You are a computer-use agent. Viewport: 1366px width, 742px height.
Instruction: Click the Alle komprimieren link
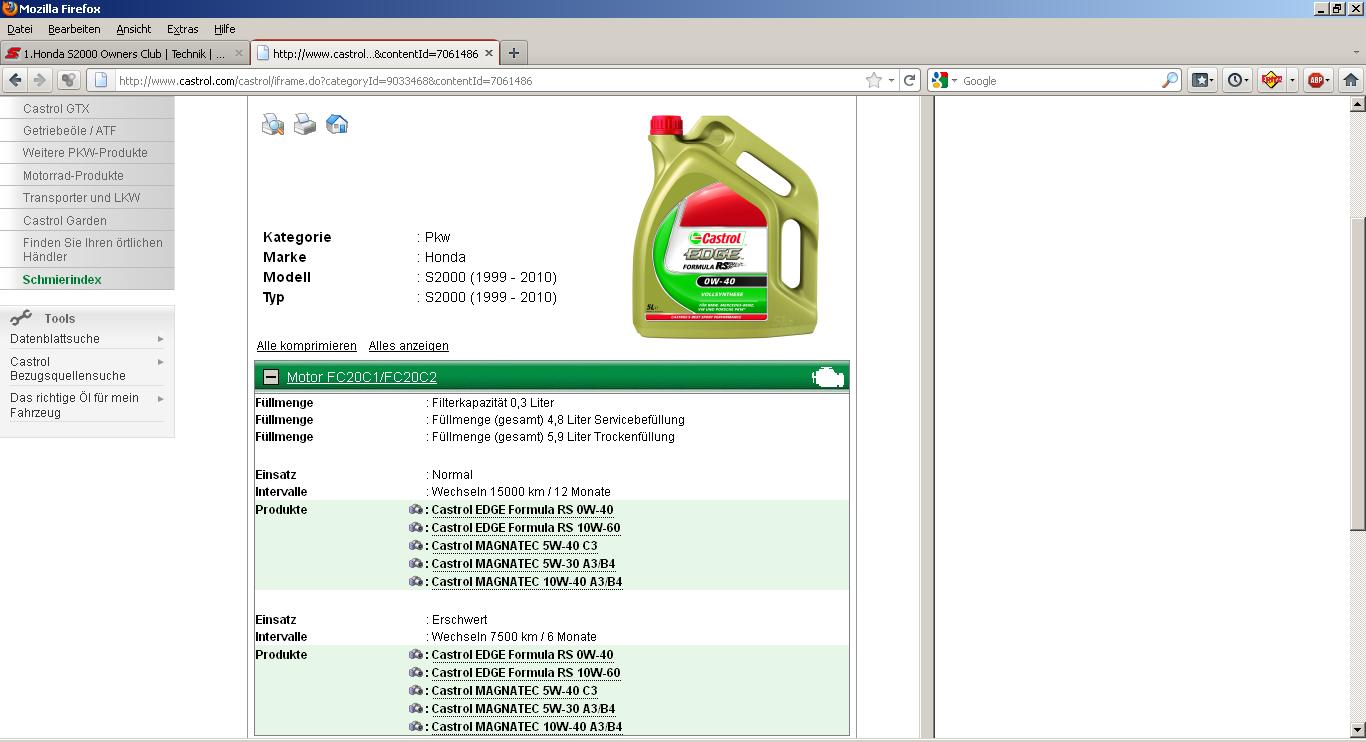(x=306, y=346)
